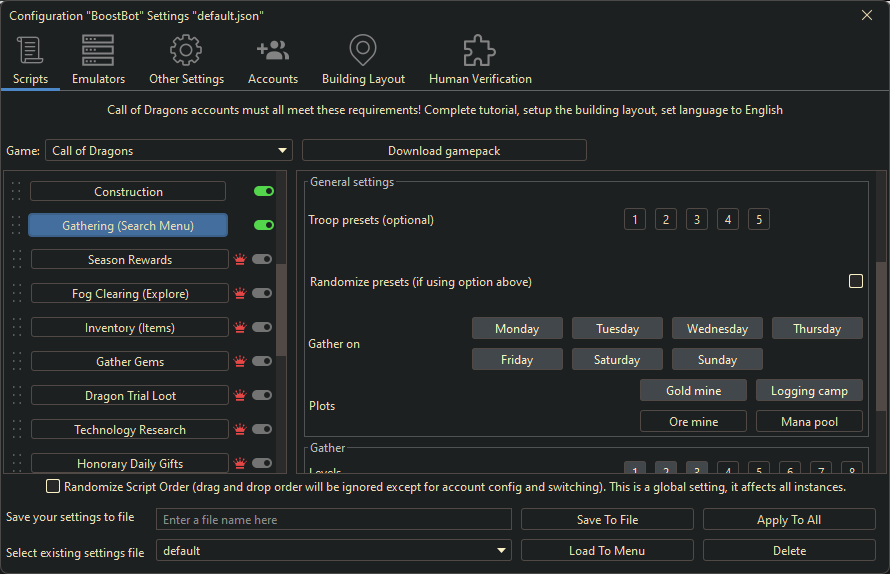Screen dimensions: 890x574
Task: Open Building Layout map pin icon
Action: tap(363, 50)
